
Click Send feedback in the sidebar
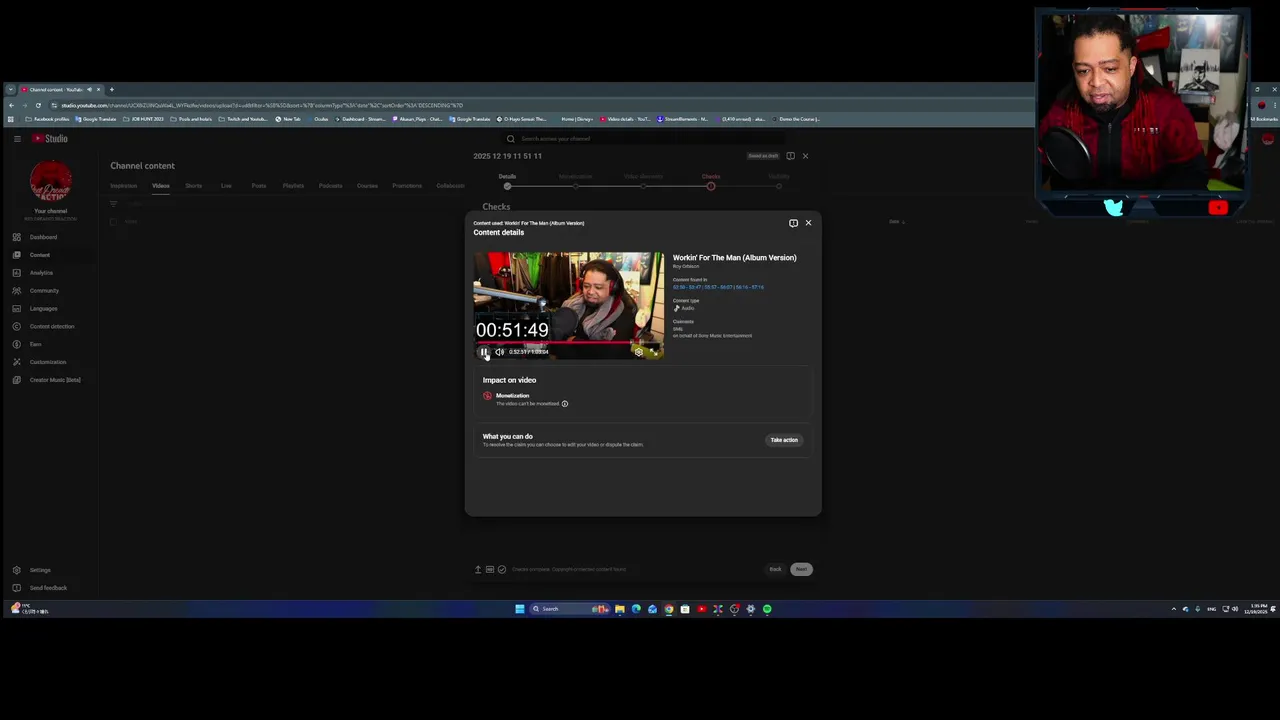(50, 588)
